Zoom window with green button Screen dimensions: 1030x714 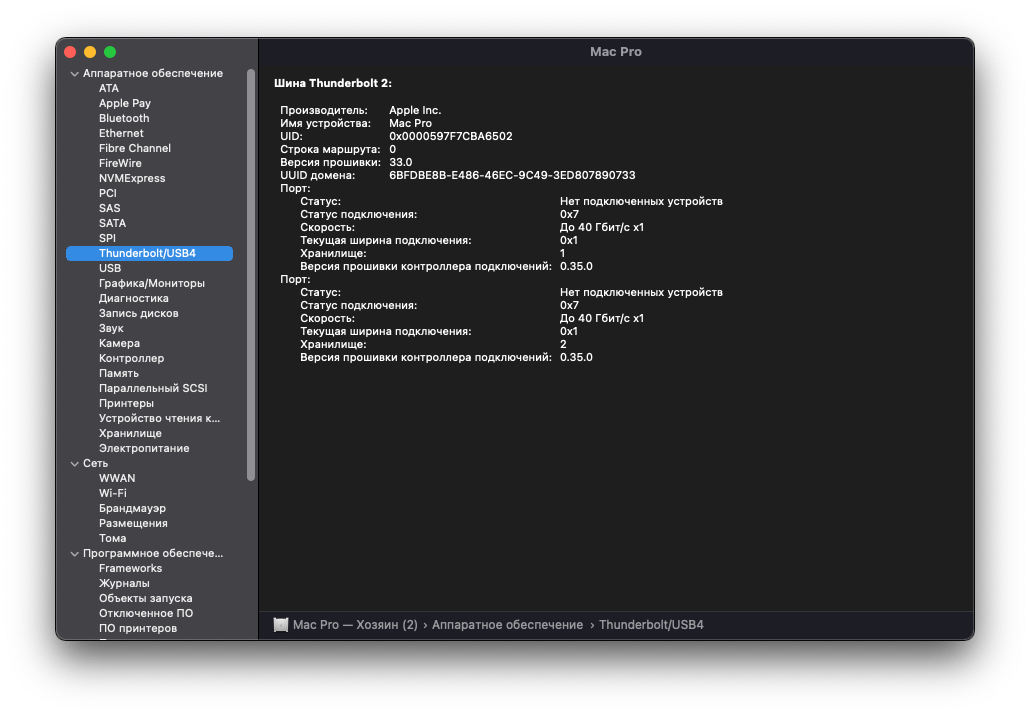coord(110,52)
